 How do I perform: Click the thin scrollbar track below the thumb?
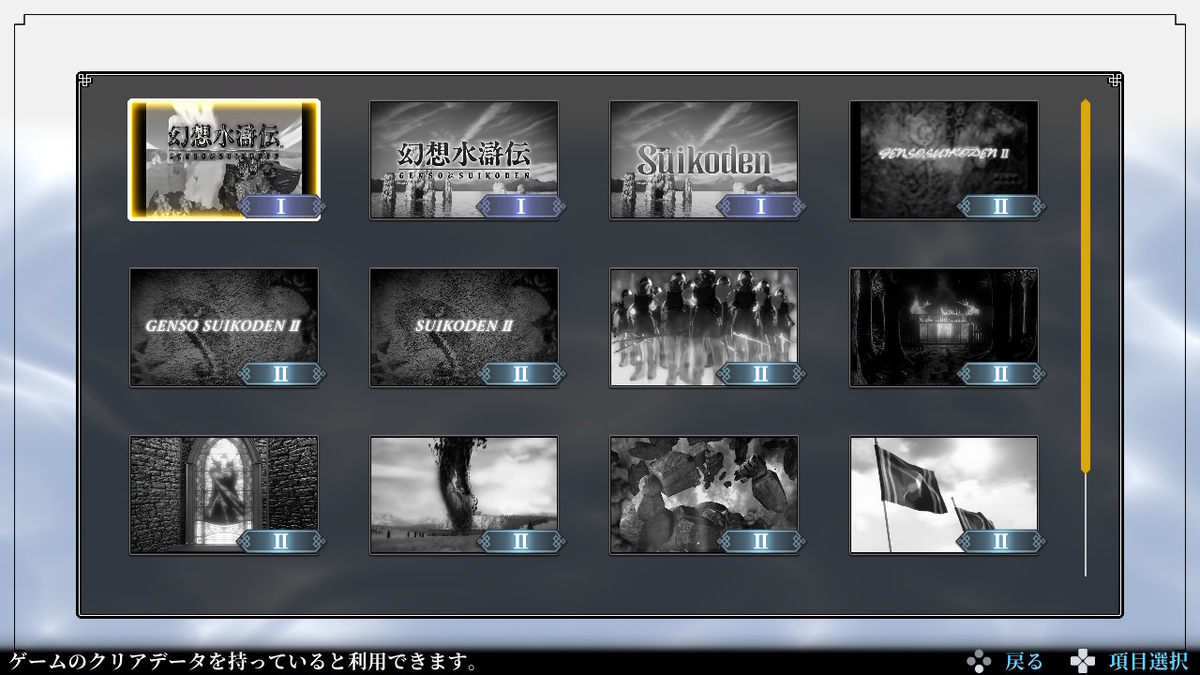point(1085,525)
